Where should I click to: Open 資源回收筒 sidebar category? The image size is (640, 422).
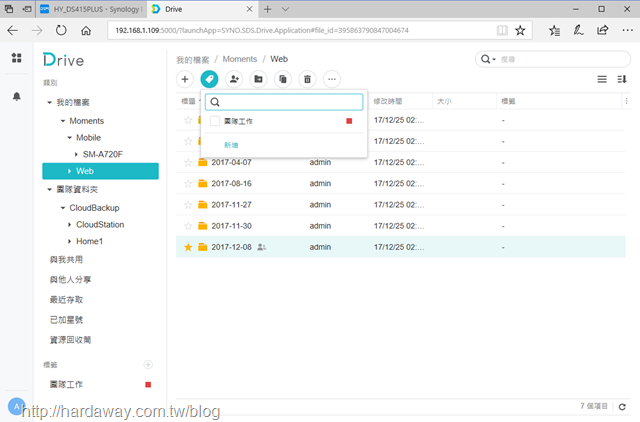[x=70, y=340]
